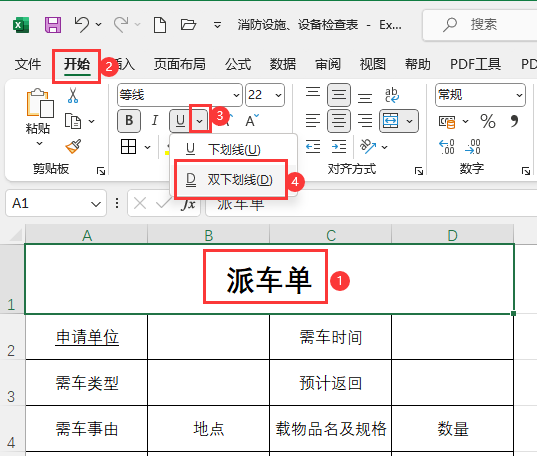Toggle middle vertical alignment

point(339,95)
